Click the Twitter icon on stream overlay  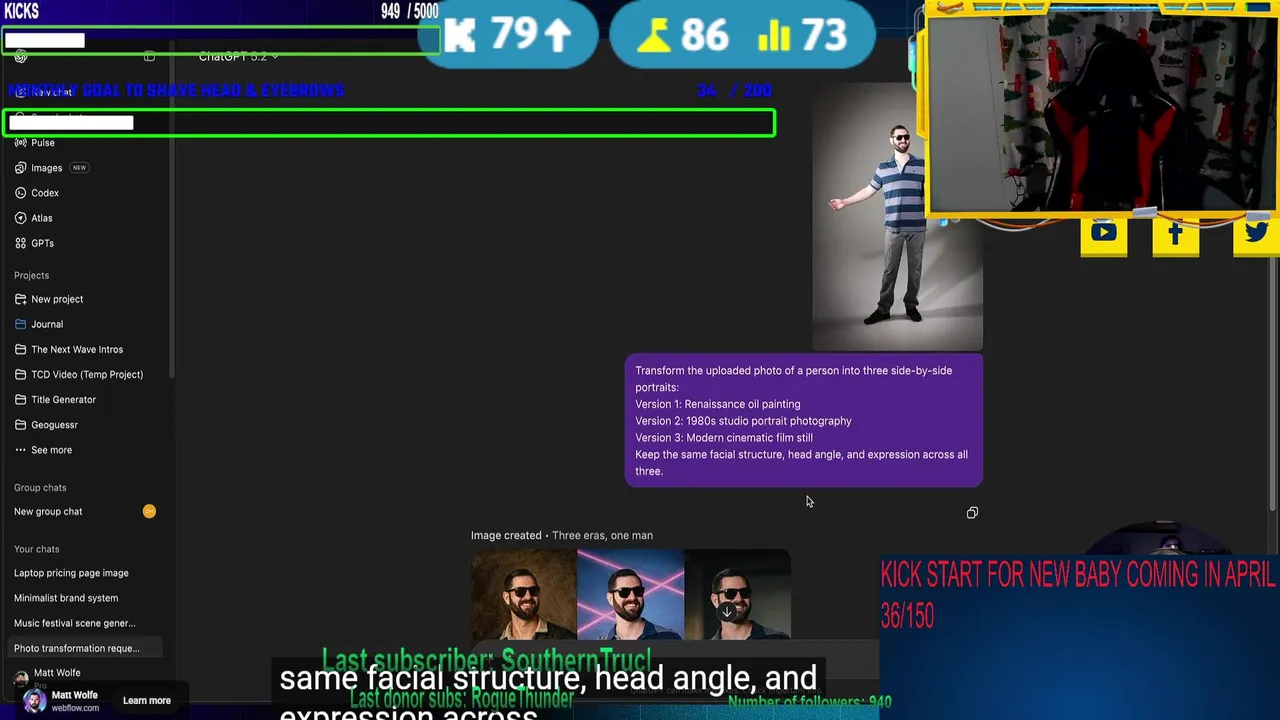[1256, 233]
